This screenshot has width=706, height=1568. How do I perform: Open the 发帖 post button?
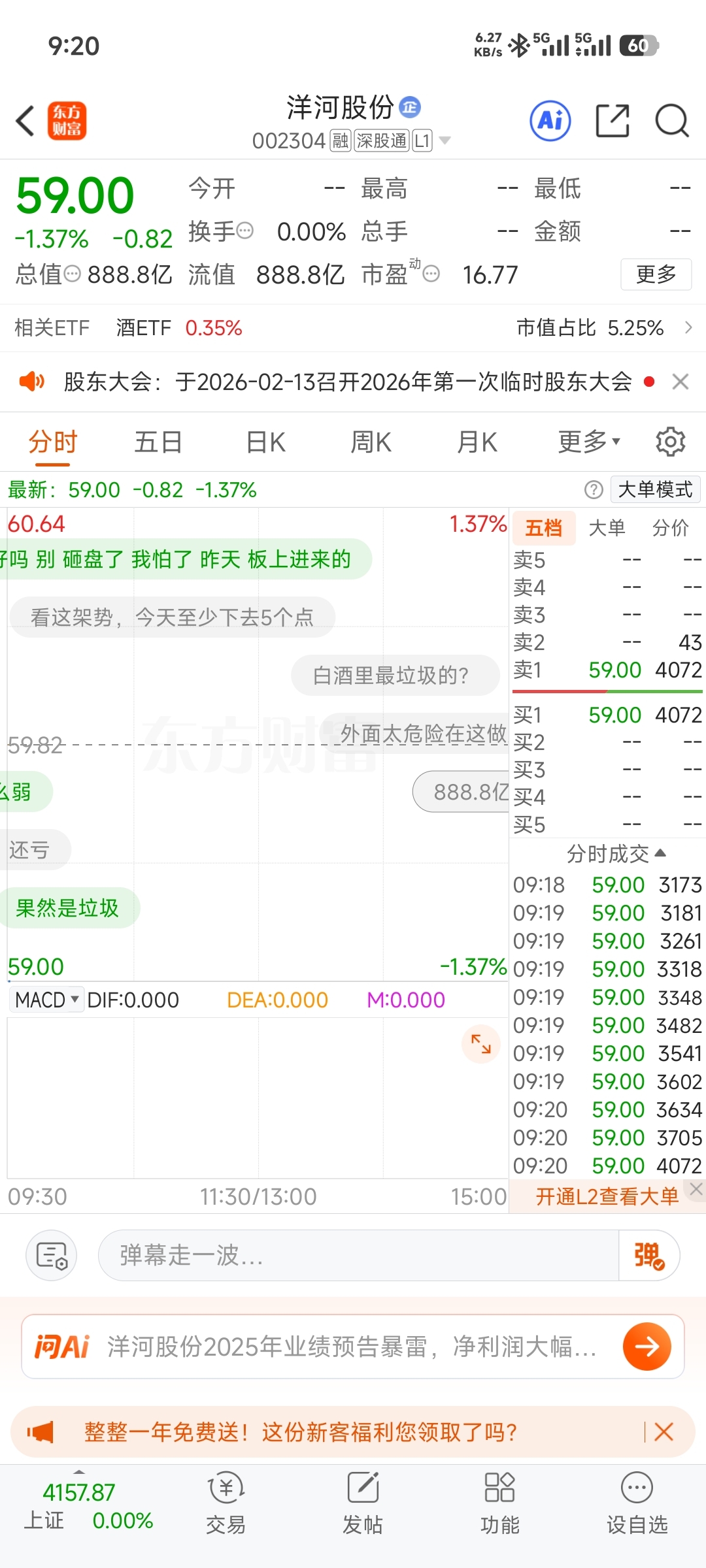tap(363, 1504)
